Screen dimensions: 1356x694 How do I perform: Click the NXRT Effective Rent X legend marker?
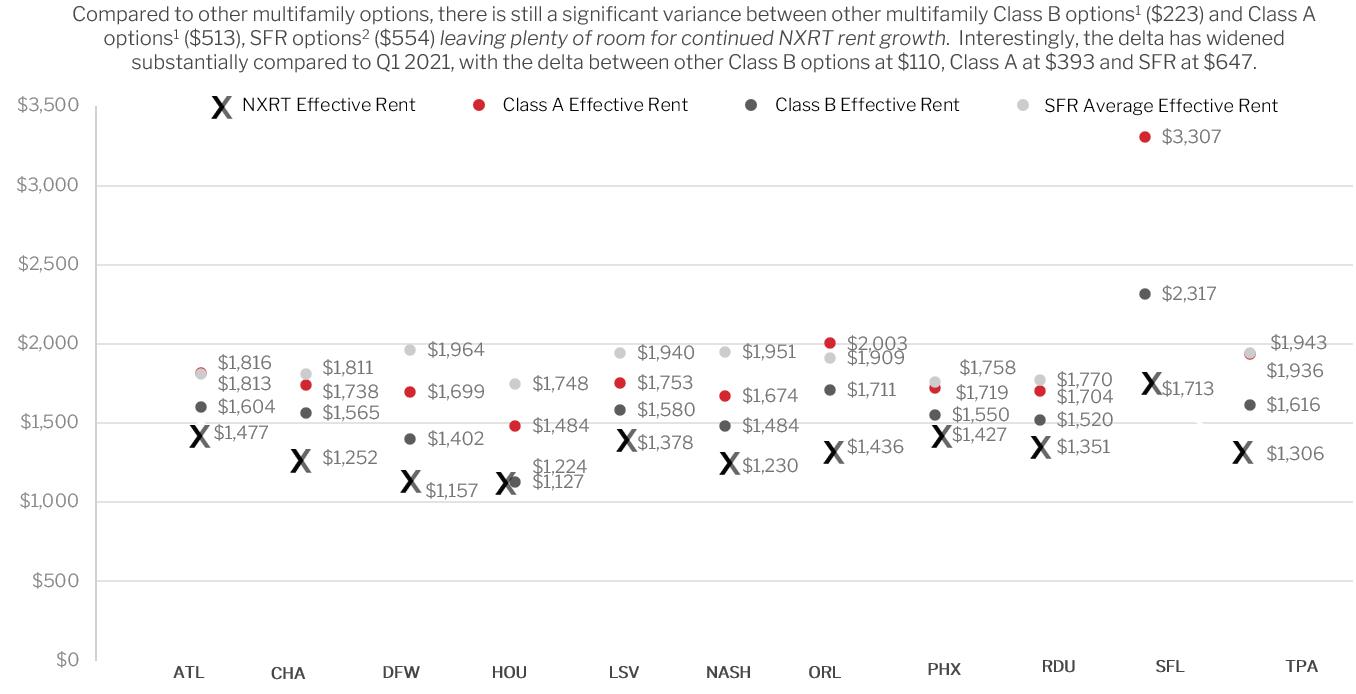pos(222,107)
